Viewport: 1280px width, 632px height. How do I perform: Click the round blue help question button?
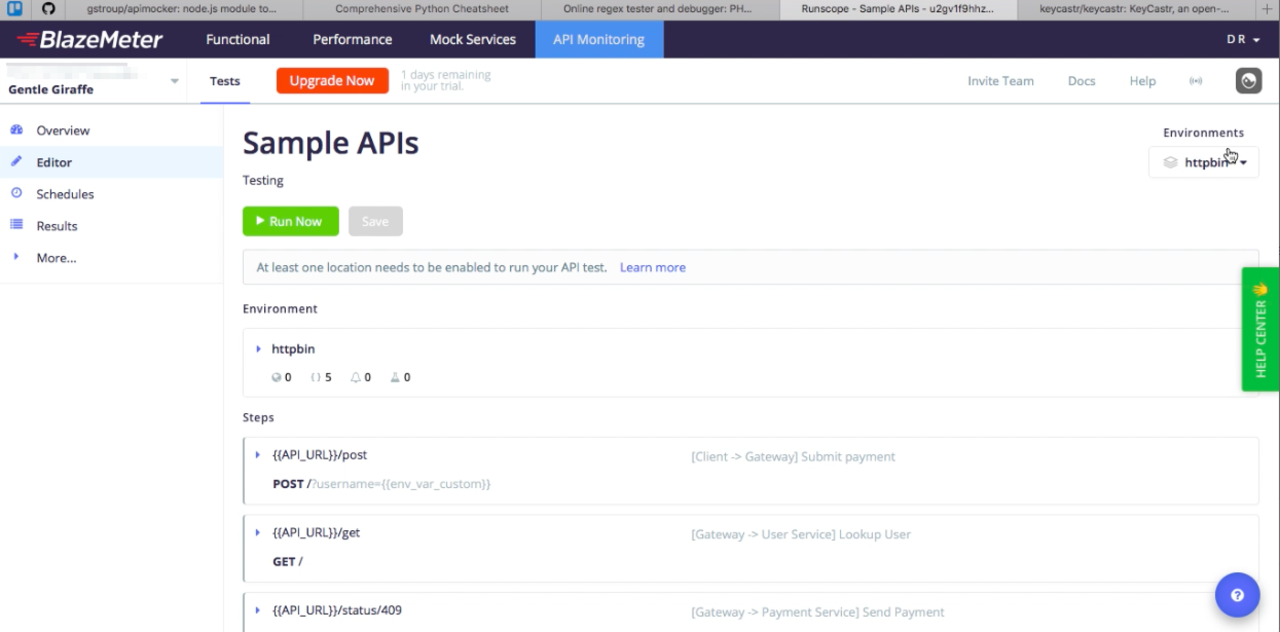pos(1237,595)
